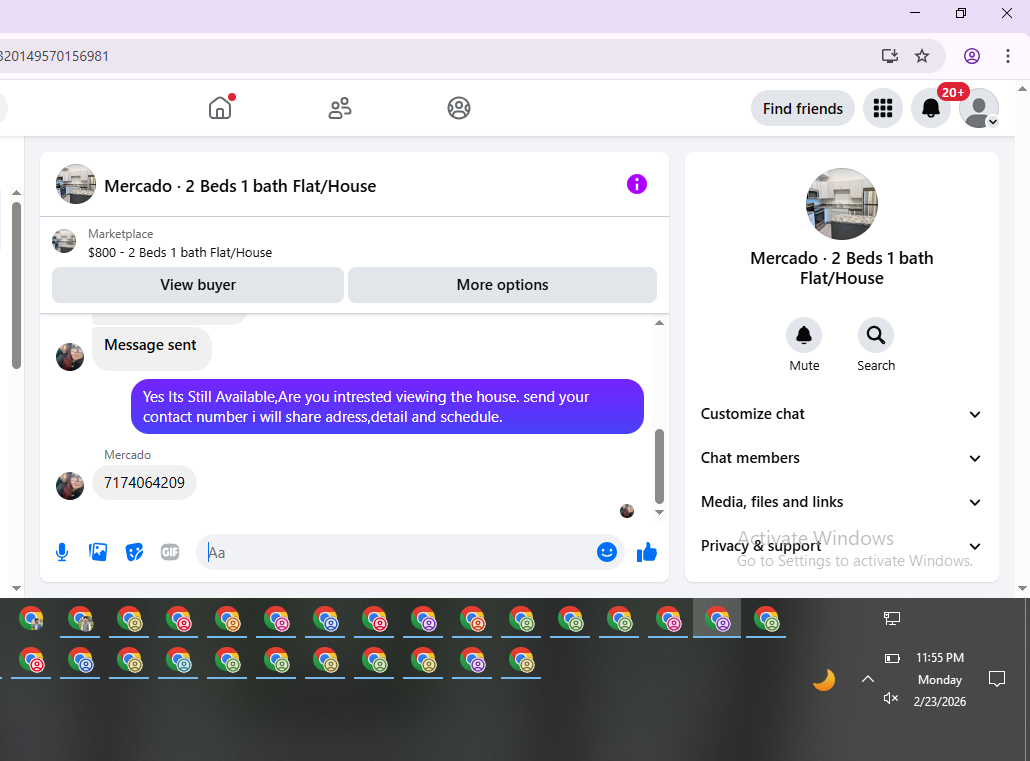The height and width of the screenshot is (761, 1030).
Task: Click the Mute label under the bell
Action: [x=804, y=365]
